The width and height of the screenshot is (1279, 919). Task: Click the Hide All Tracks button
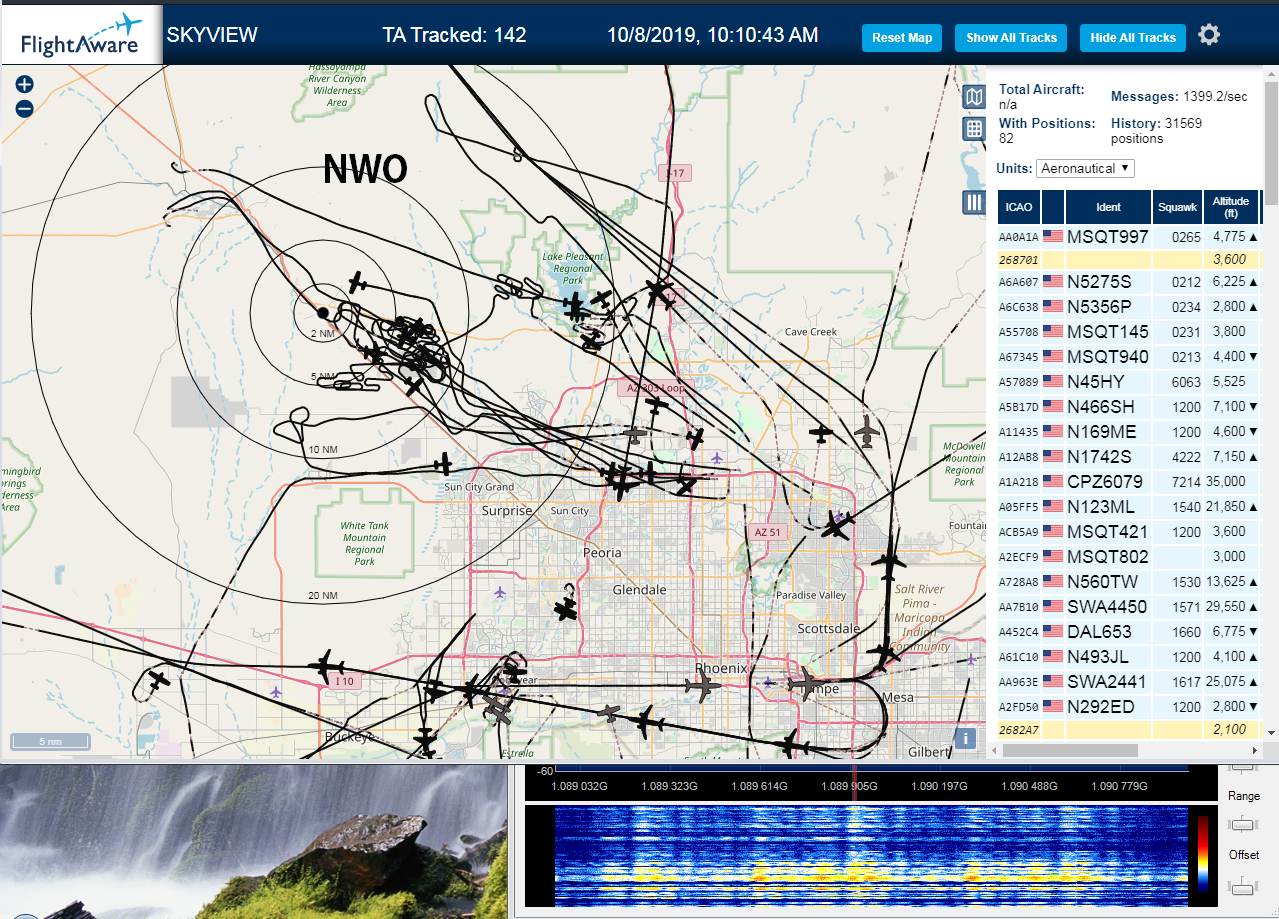coord(1133,38)
